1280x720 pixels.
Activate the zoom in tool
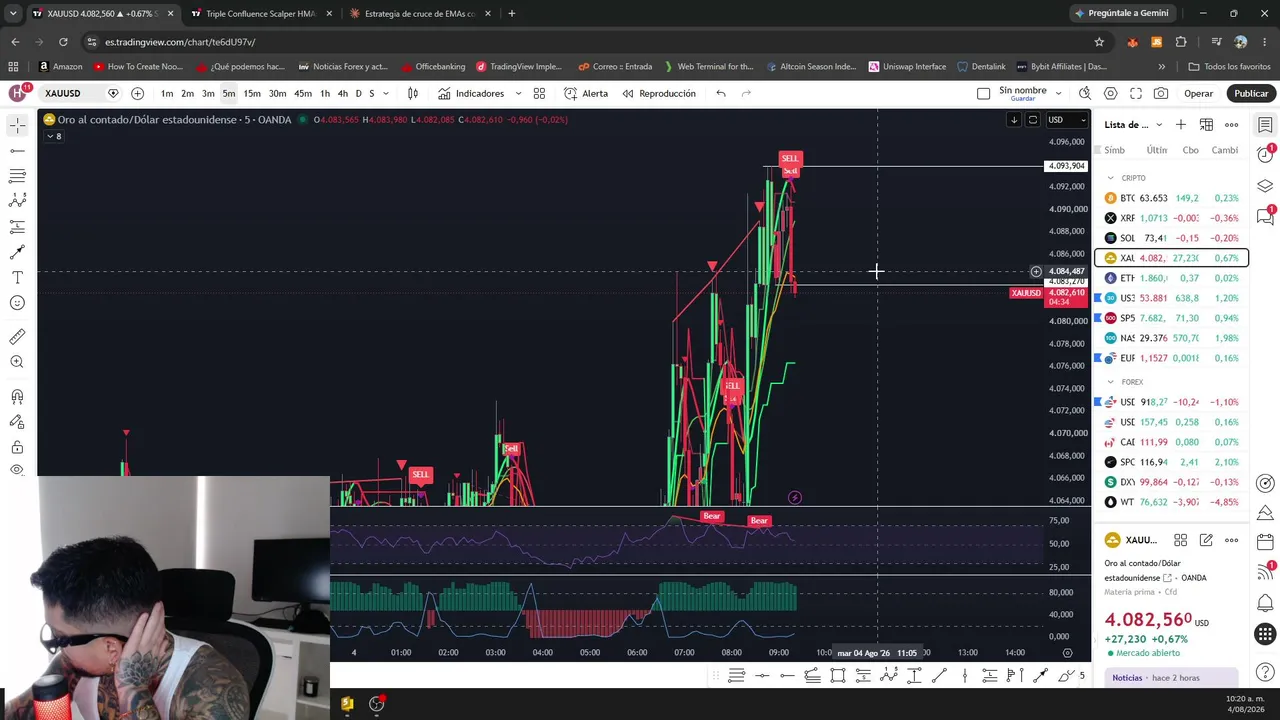(x=17, y=362)
